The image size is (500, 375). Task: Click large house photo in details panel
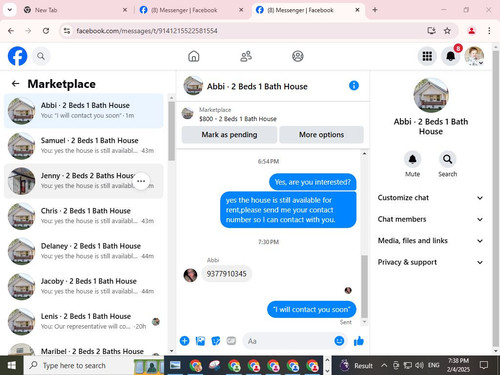(x=431, y=96)
